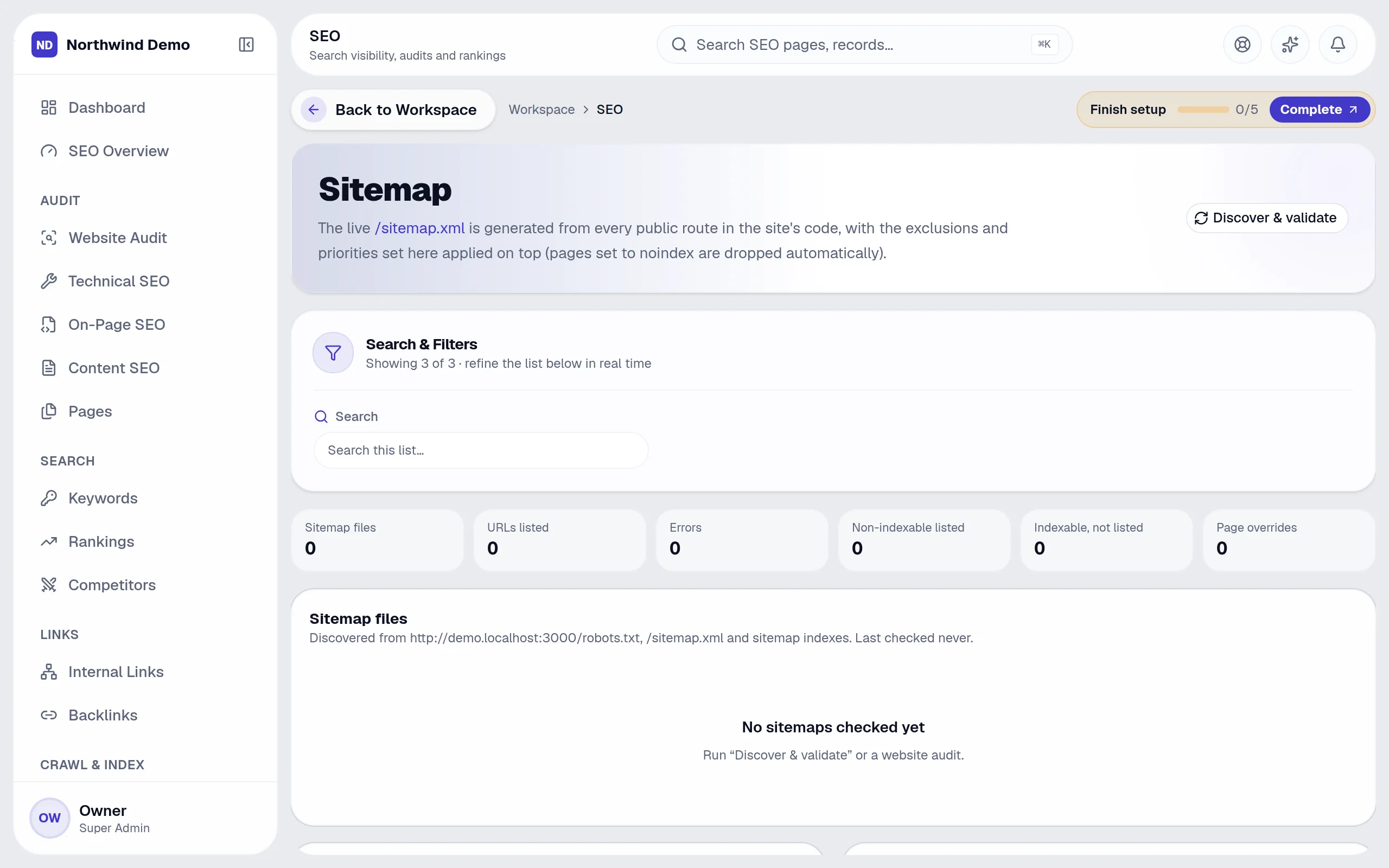This screenshot has width=1389, height=868.
Task: Focus the Search this list field
Action: (481, 450)
